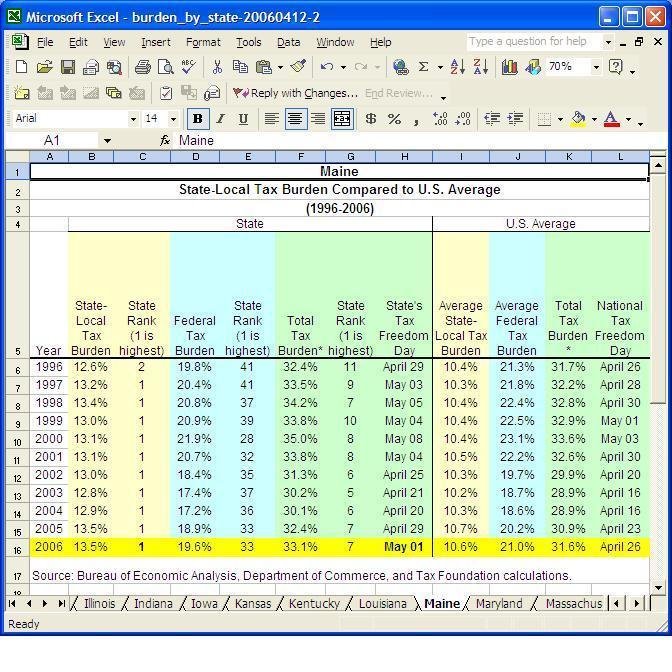Open the Borders dropdown arrow
Image resolution: width=672 pixels, height=672 pixels.
[x=560, y=119]
